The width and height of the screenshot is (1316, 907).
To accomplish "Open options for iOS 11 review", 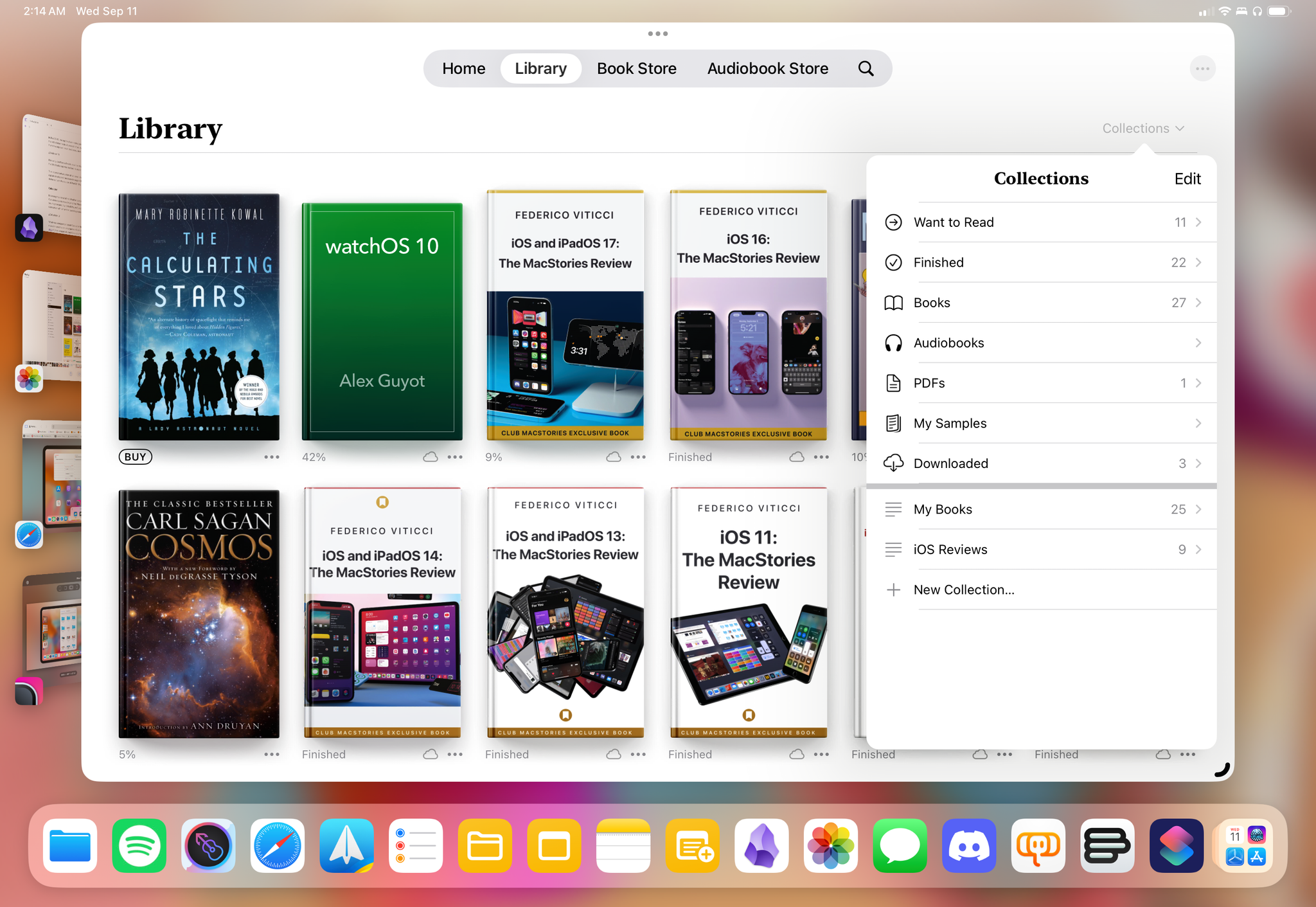I will [821, 754].
